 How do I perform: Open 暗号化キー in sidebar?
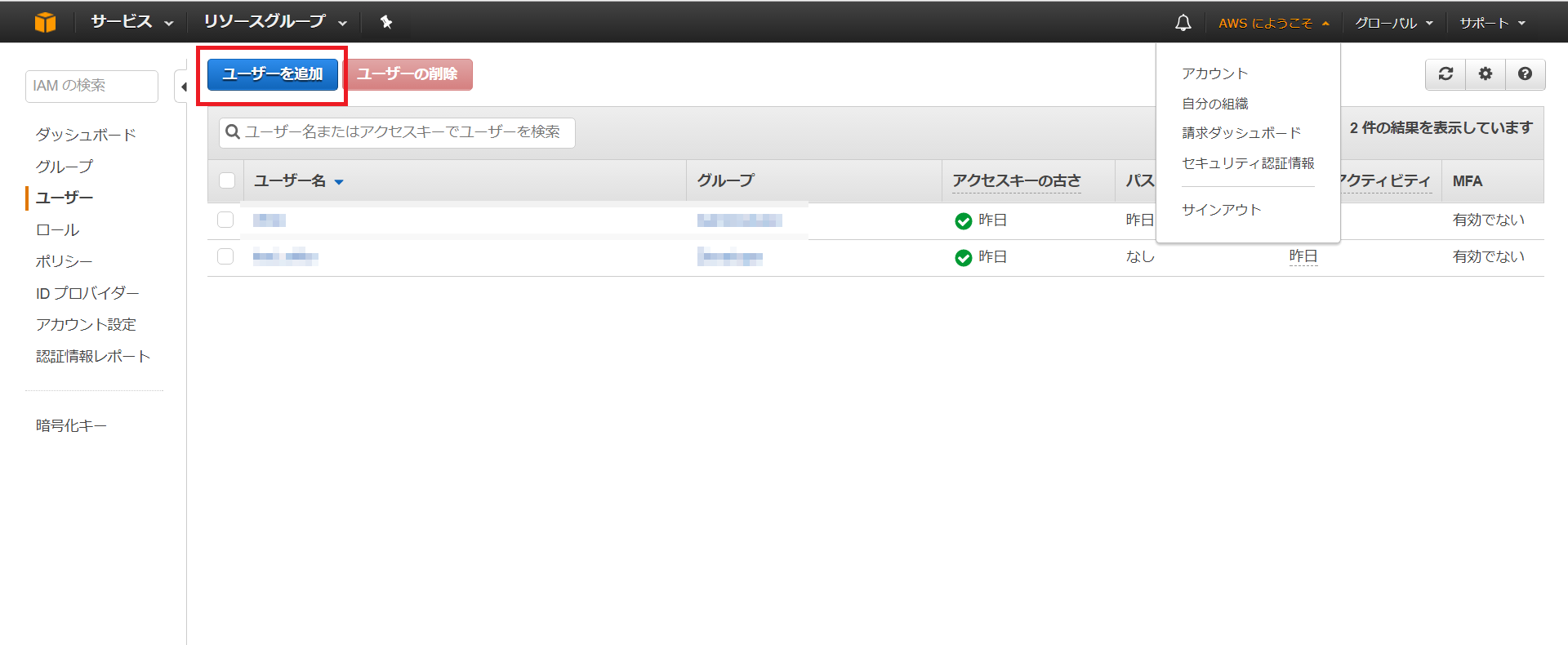pos(71,425)
